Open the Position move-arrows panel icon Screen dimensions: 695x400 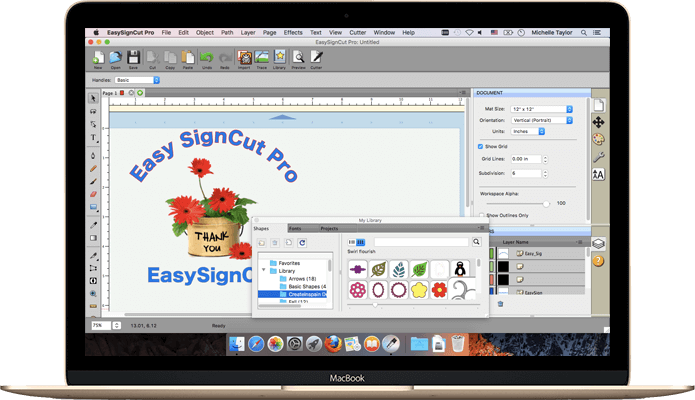598,122
